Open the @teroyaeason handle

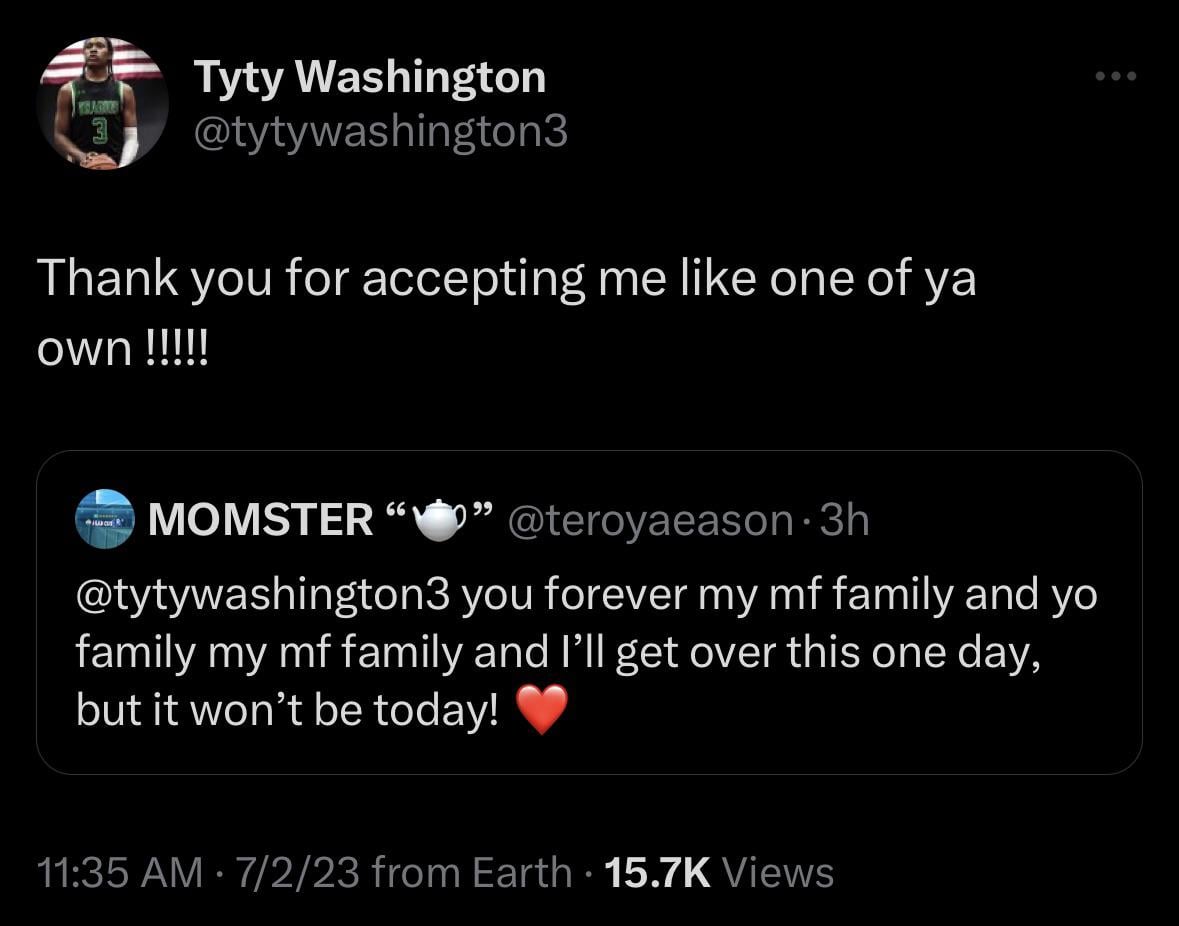(x=651, y=520)
